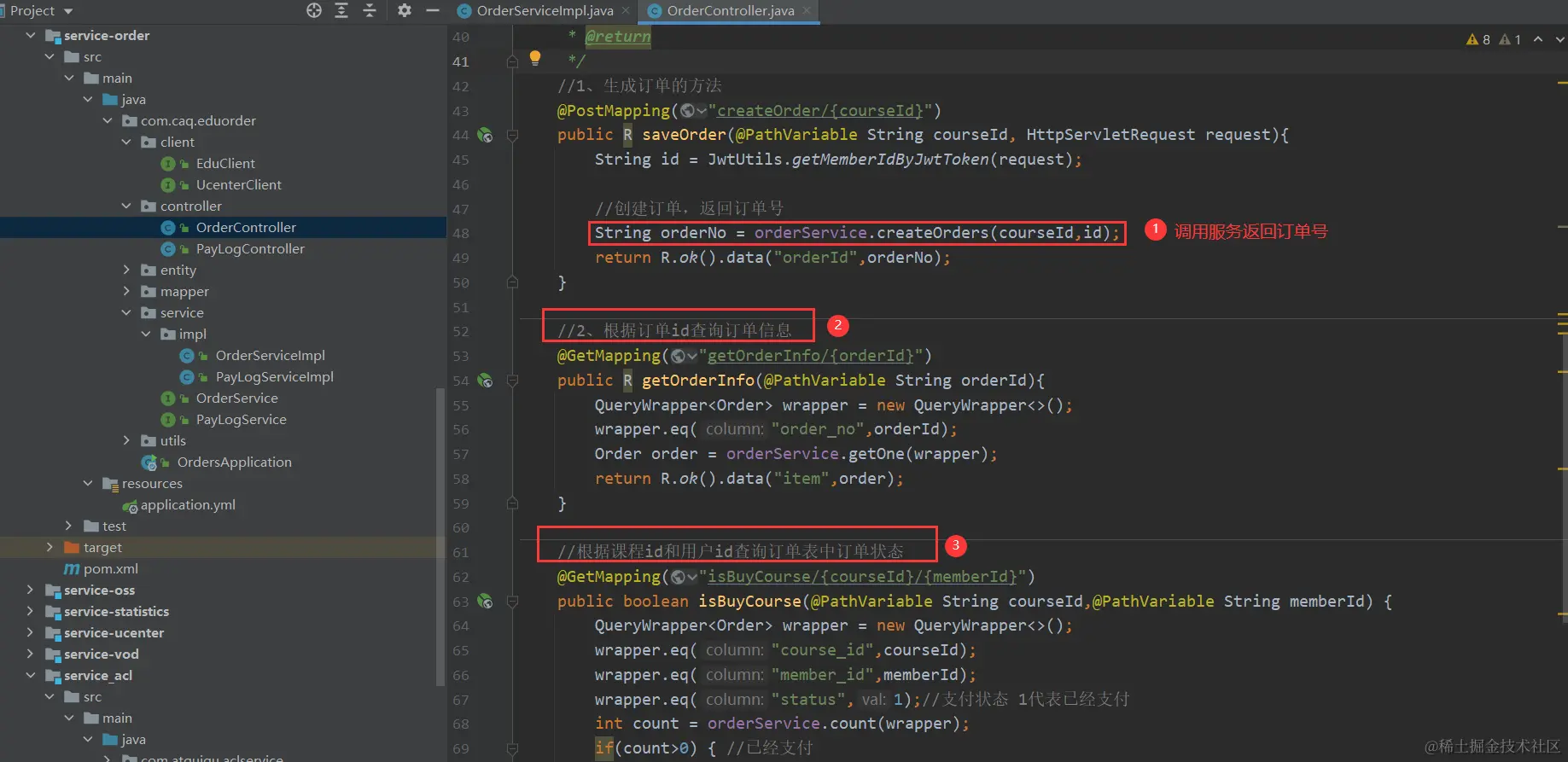Select service-vod module

click(x=101, y=654)
